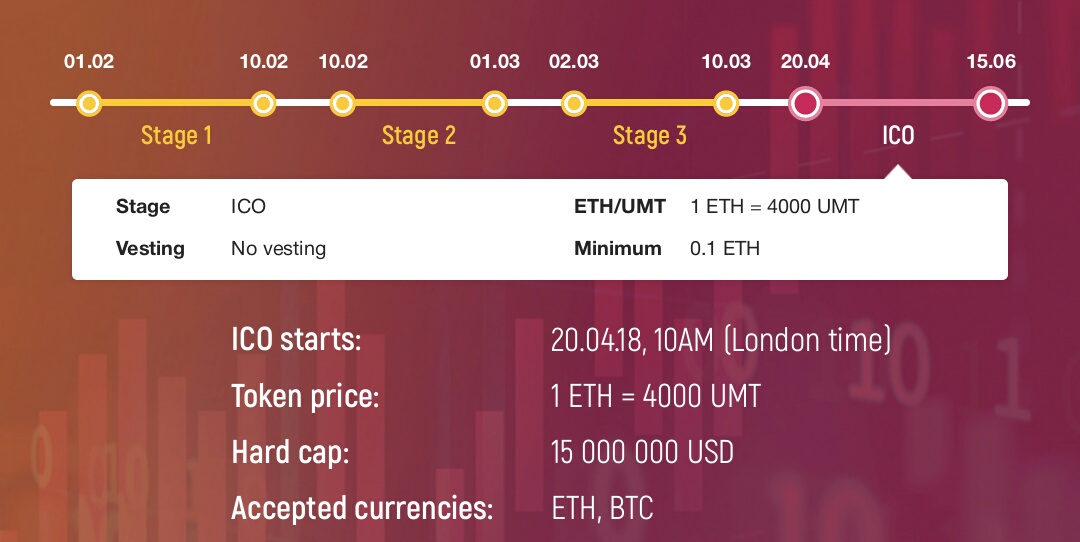Click the Stage 1 start marker at 01.02
Viewport: 1080px width, 542px height.
(89, 103)
